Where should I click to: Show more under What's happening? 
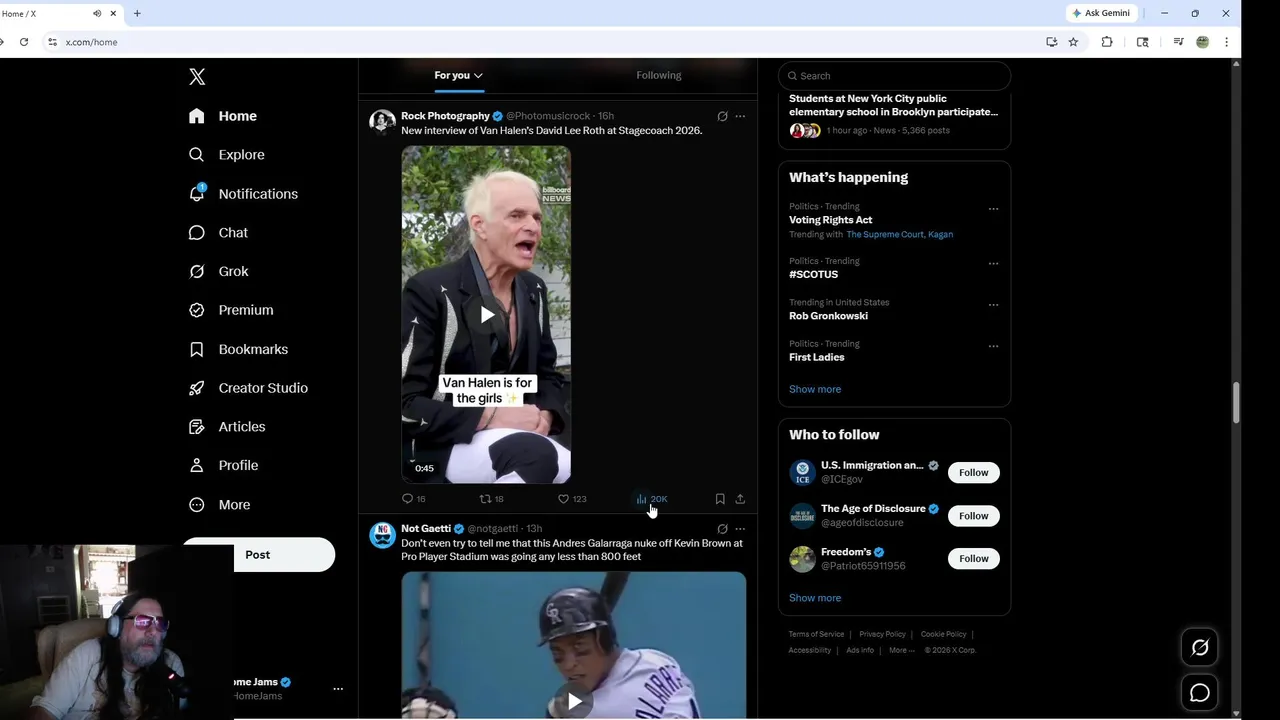coord(815,389)
